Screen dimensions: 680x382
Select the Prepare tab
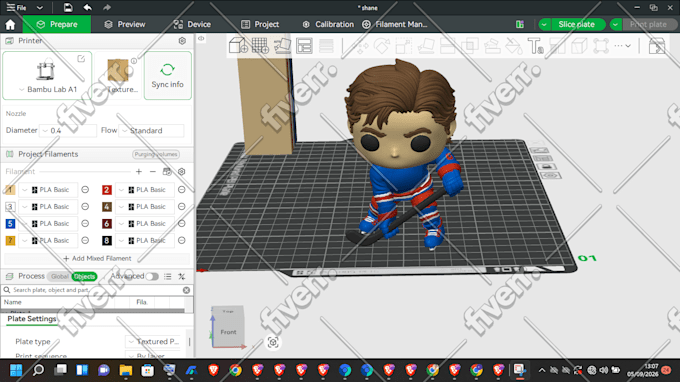[x=57, y=25]
